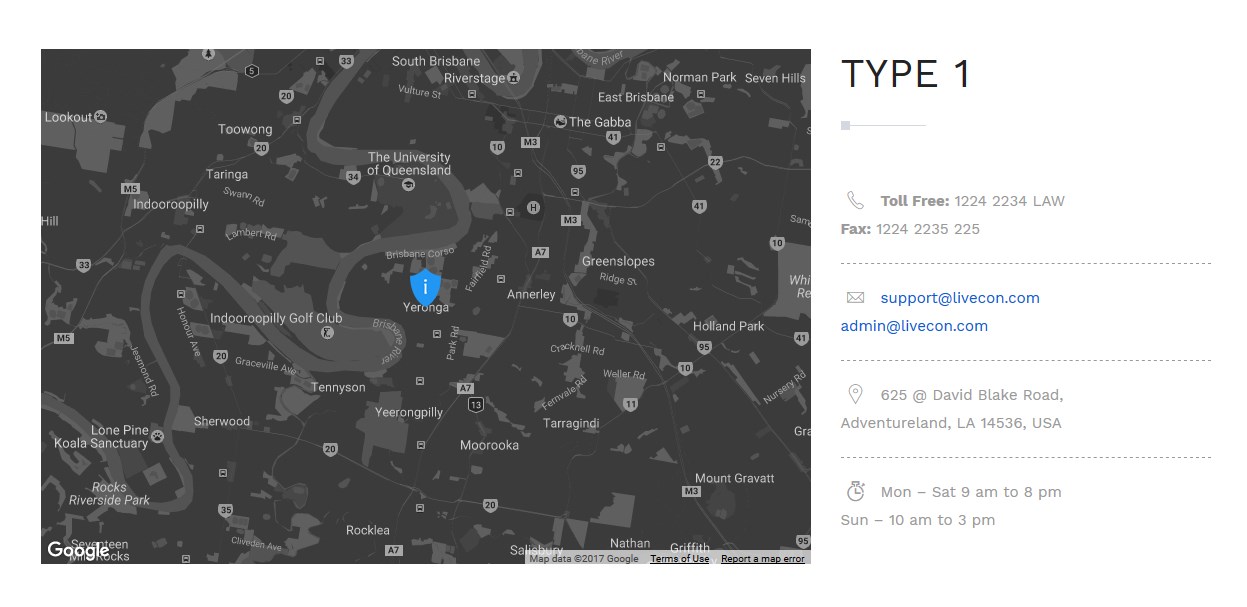The height and width of the screenshot is (607, 1247).
Task: Click the blue shield map marker at Yeronga
Action: point(426,286)
